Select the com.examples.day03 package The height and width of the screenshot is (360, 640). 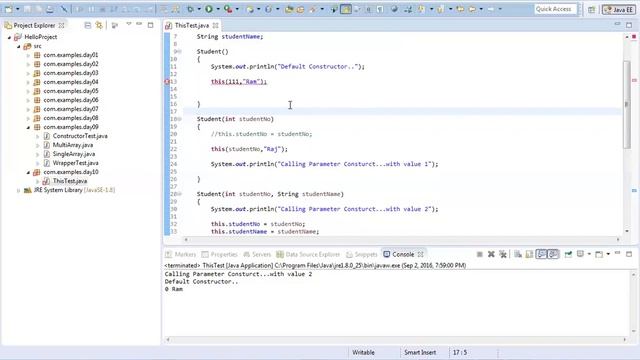[x=71, y=73]
